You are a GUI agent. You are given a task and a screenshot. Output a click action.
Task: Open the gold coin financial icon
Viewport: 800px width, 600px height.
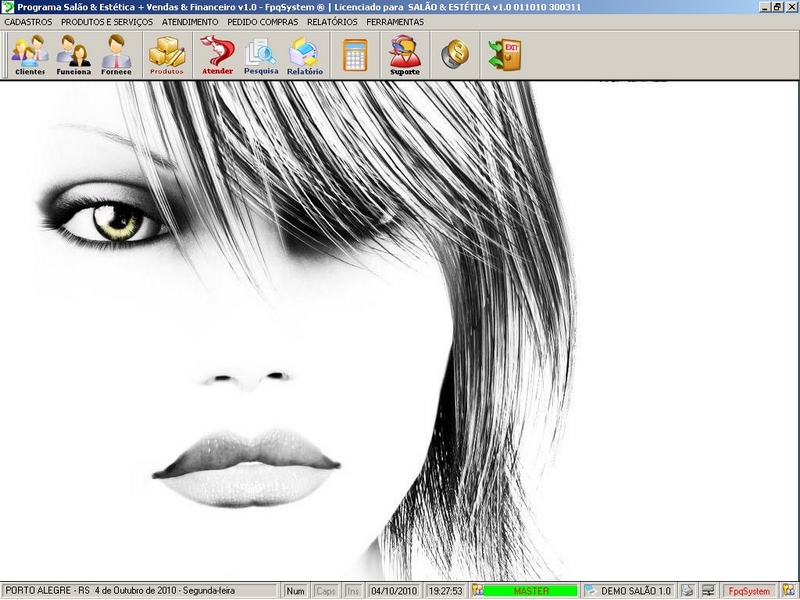coord(455,54)
